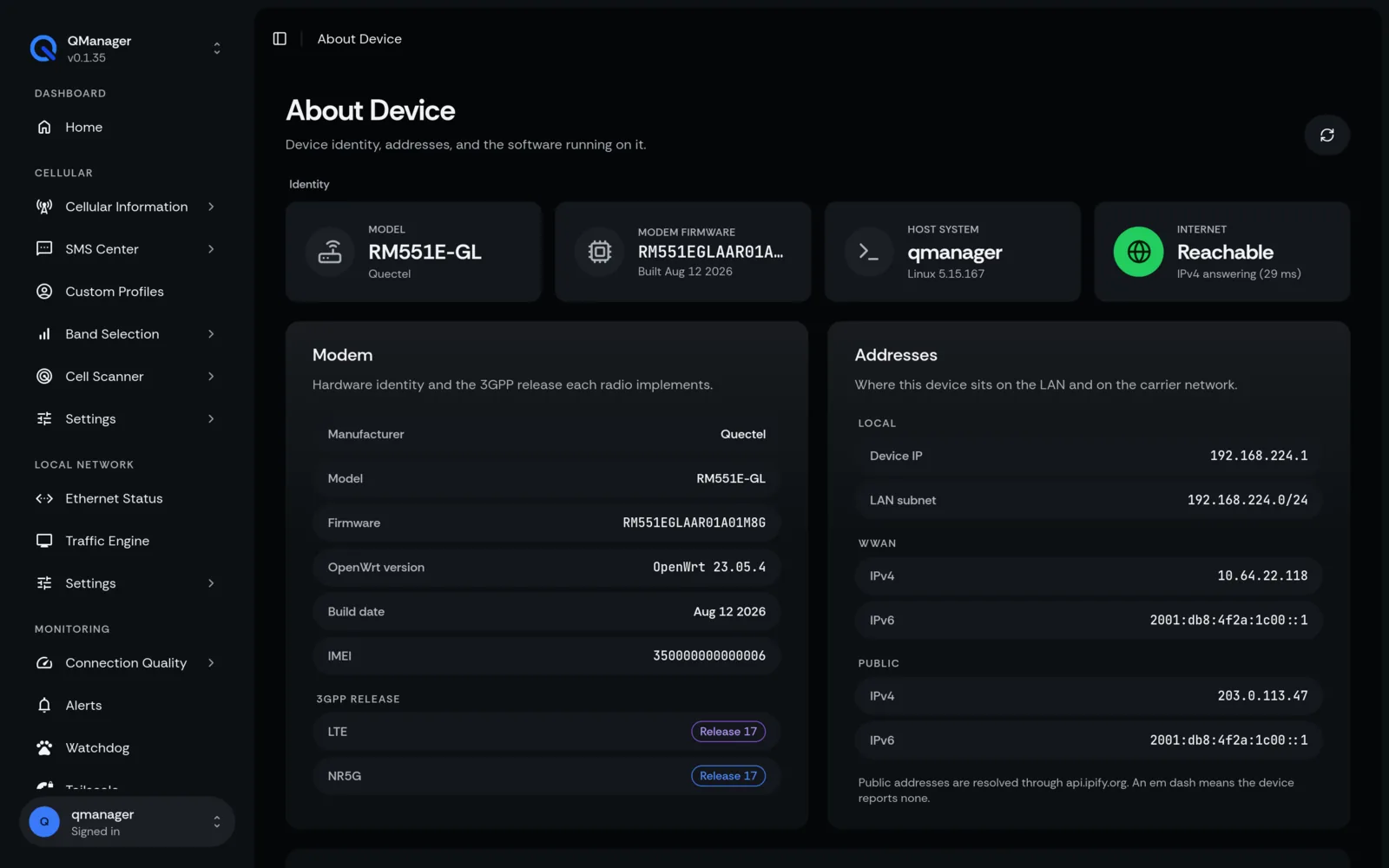The width and height of the screenshot is (1389, 868).
Task: Click the Traffic Engine monitor icon
Action: (44, 541)
